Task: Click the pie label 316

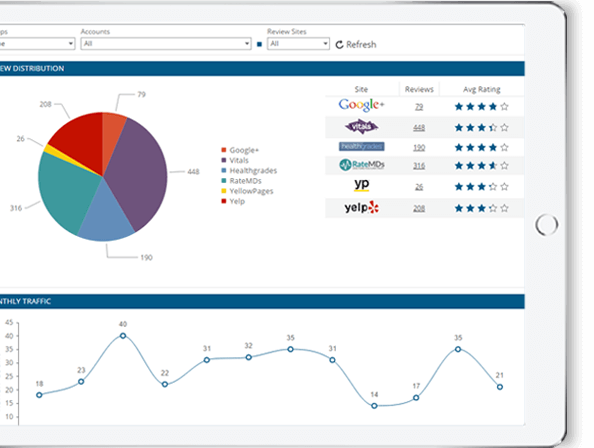Action: click(16, 208)
